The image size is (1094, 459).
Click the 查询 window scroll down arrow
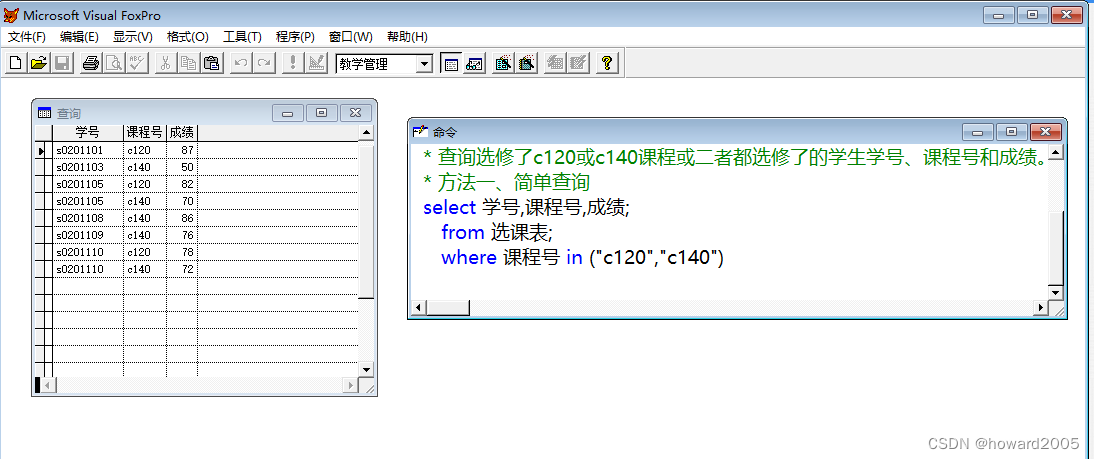pyautogui.click(x=366, y=369)
